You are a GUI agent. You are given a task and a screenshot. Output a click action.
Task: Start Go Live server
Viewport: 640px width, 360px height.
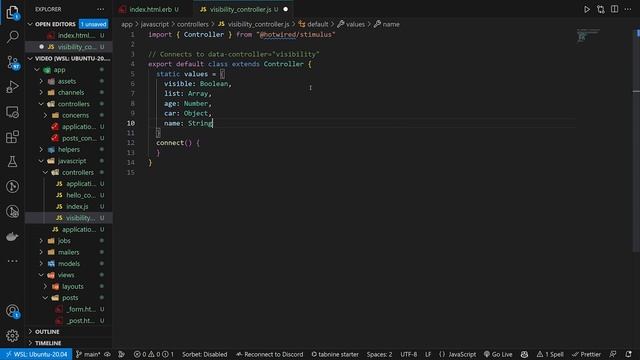(498, 354)
